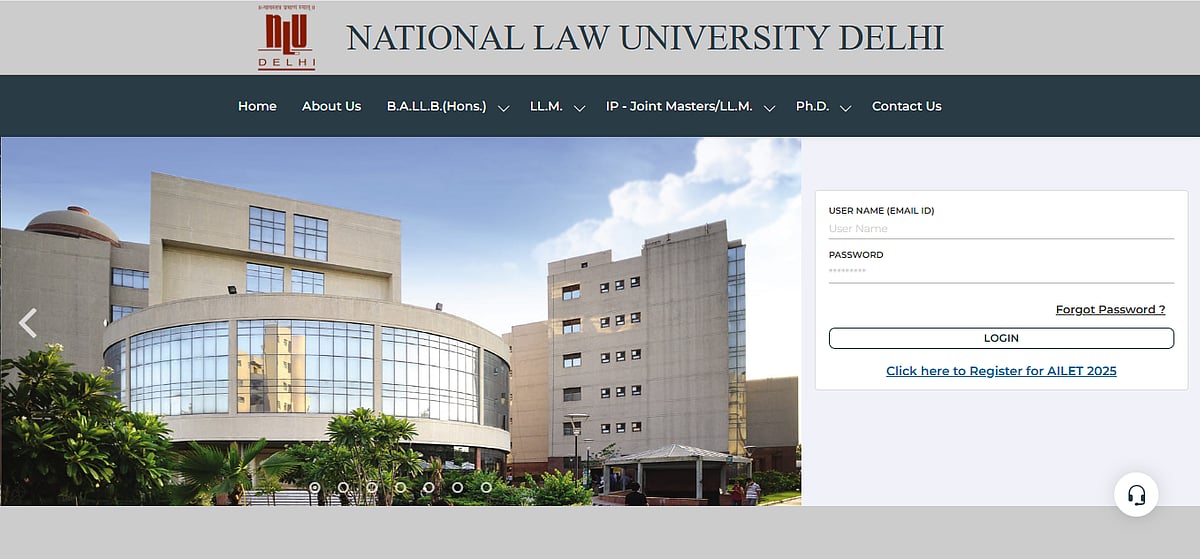
Task: Select the fourth carousel indicator dot
Action: pos(400,488)
